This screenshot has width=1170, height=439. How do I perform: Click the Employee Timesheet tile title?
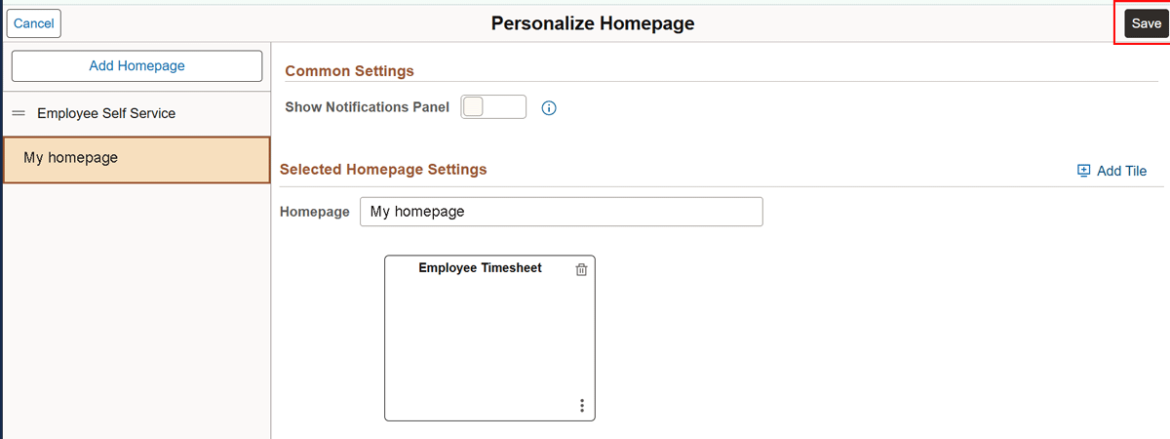(480, 268)
